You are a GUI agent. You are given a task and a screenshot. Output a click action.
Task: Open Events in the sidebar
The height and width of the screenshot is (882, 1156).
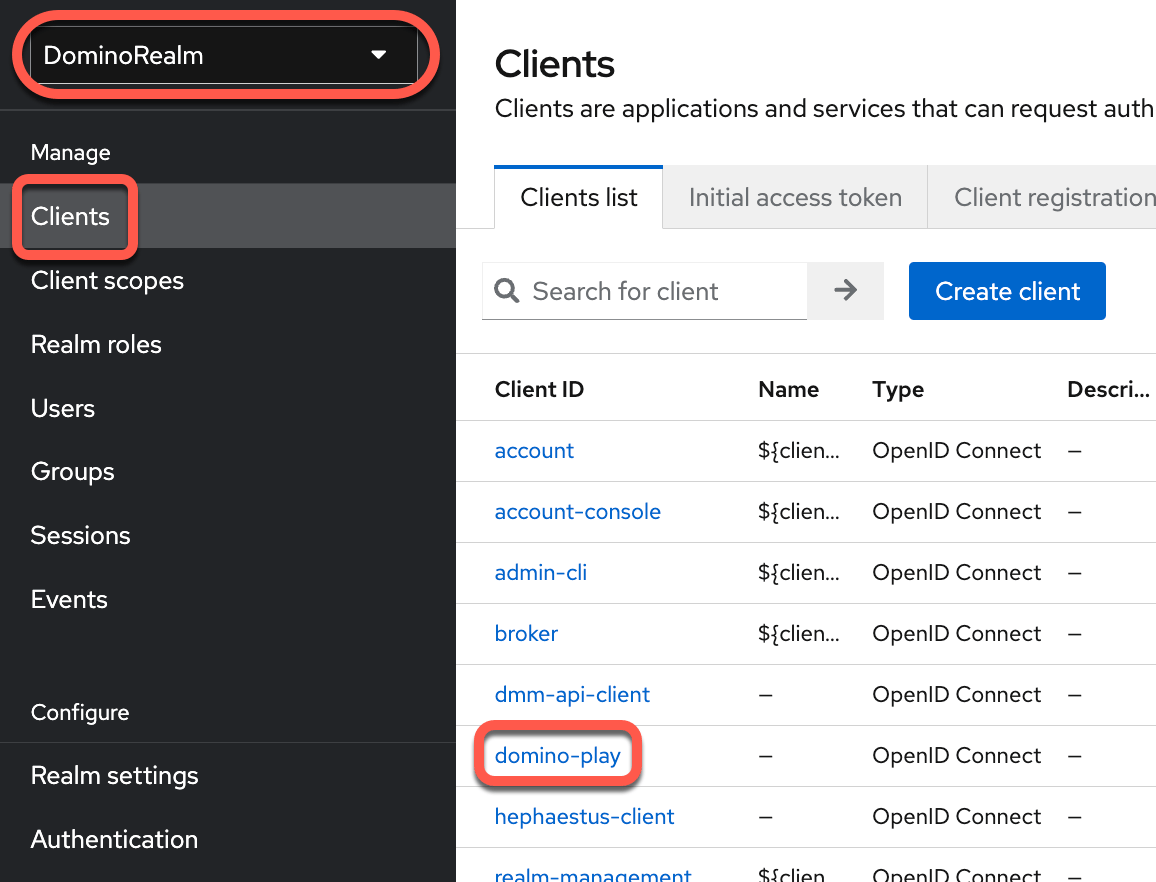[69, 600]
